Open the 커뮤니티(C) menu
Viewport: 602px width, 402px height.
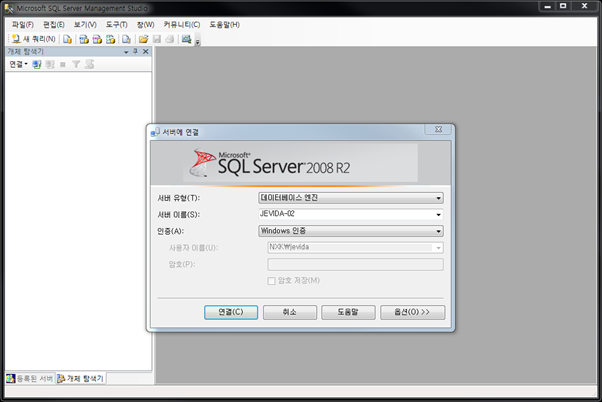click(182, 25)
